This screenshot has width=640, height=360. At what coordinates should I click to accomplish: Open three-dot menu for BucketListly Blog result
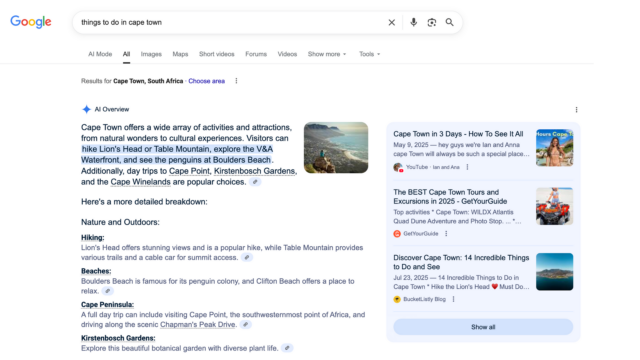[x=453, y=299]
